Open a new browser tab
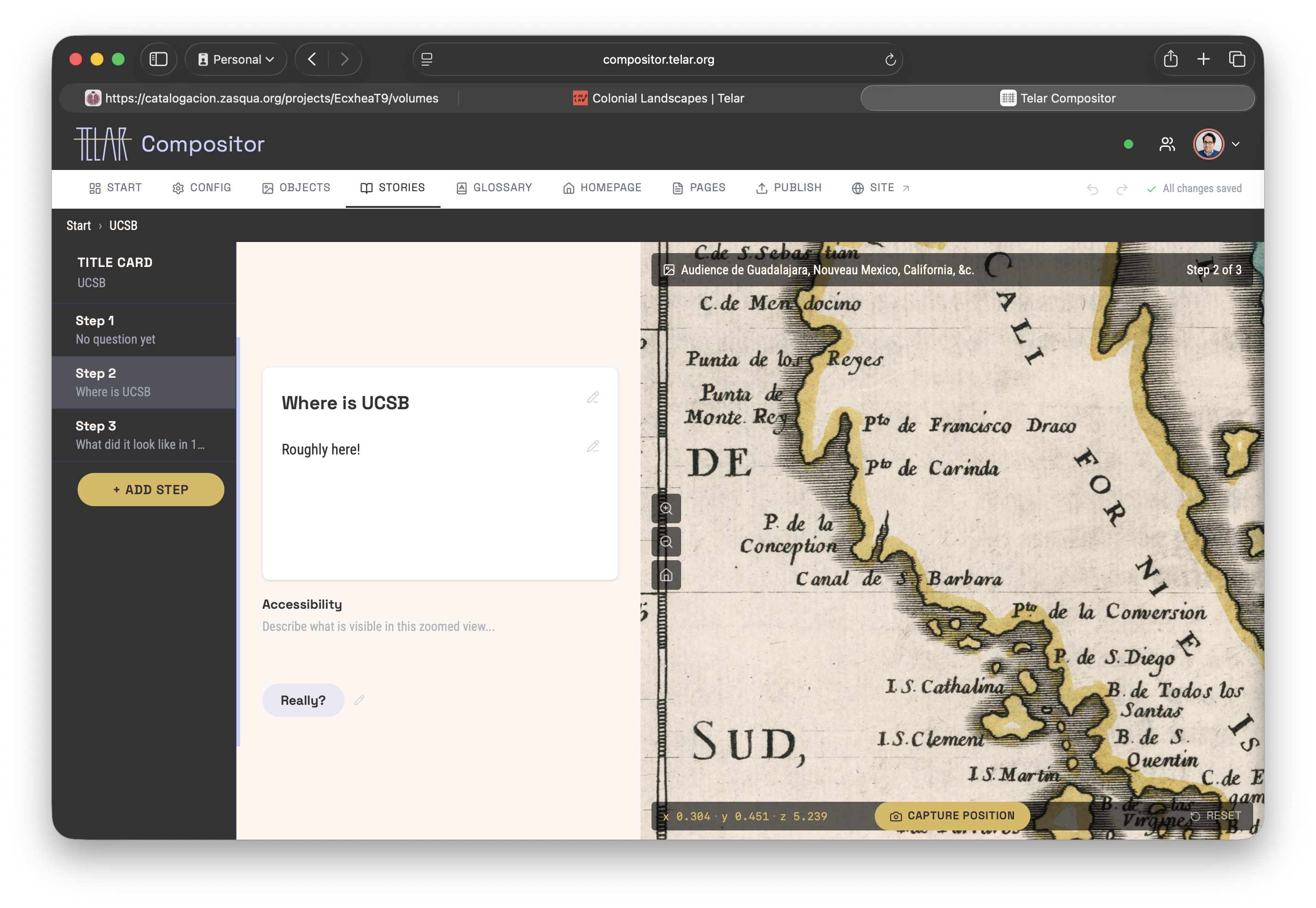 1203,59
